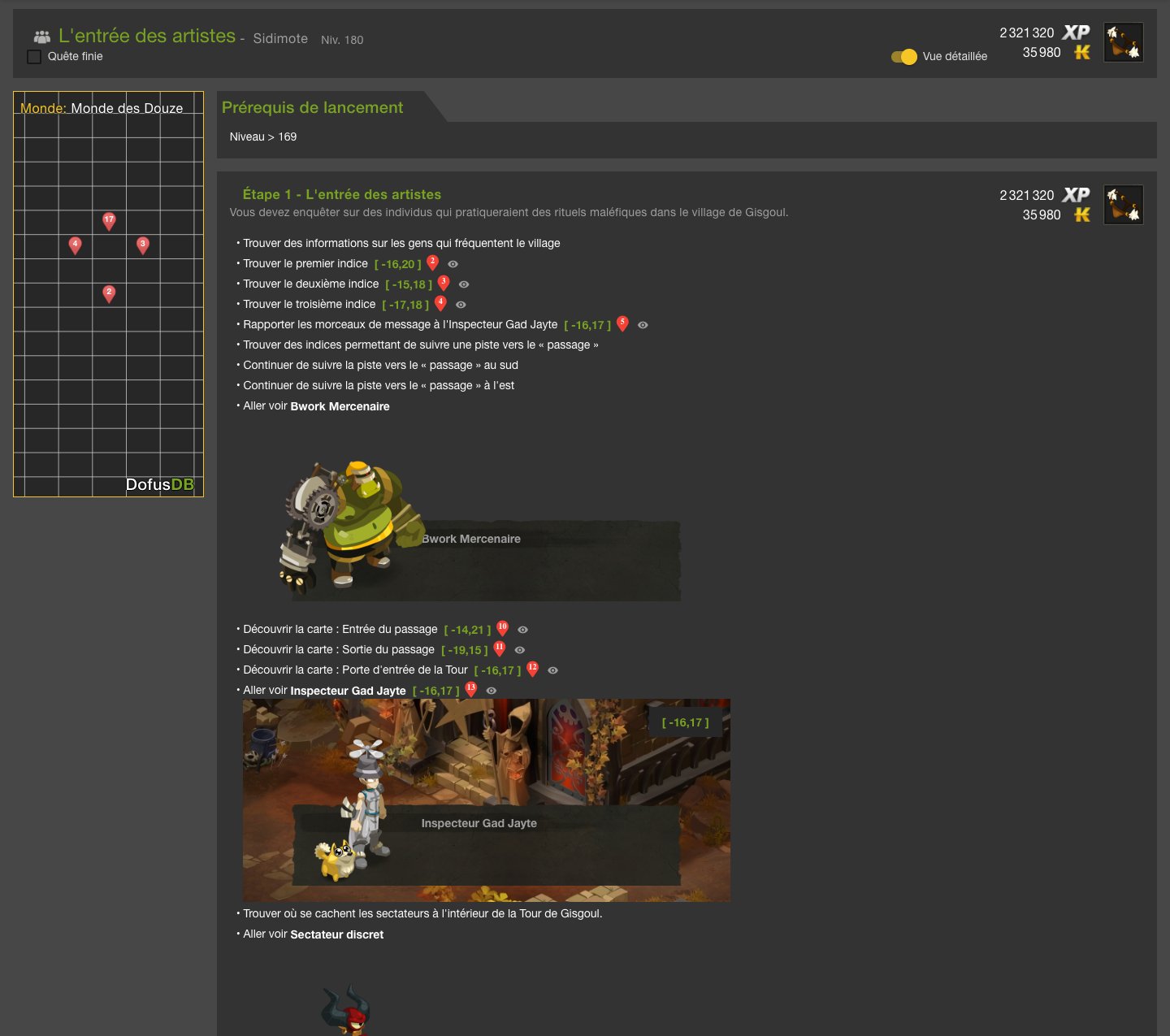
Task: Open coordinates [-15,18] for the deuxième indice
Action: point(409,284)
